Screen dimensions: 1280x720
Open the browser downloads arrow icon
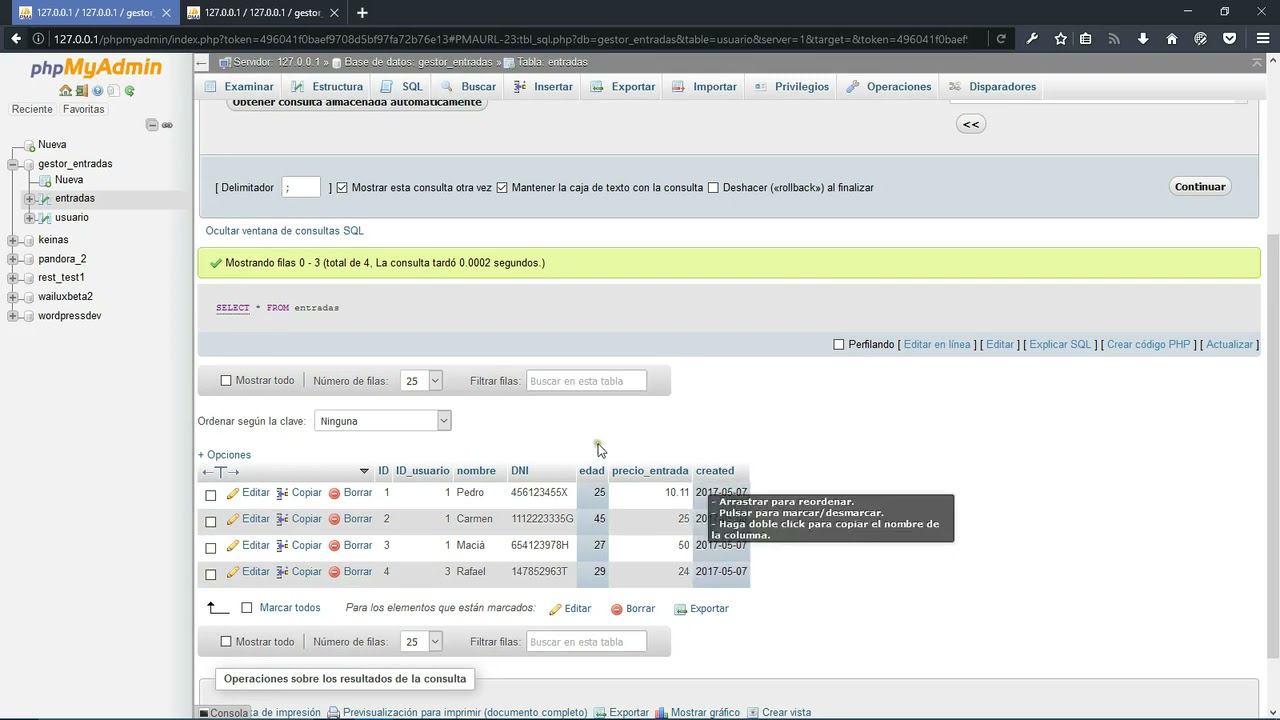click(1143, 39)
